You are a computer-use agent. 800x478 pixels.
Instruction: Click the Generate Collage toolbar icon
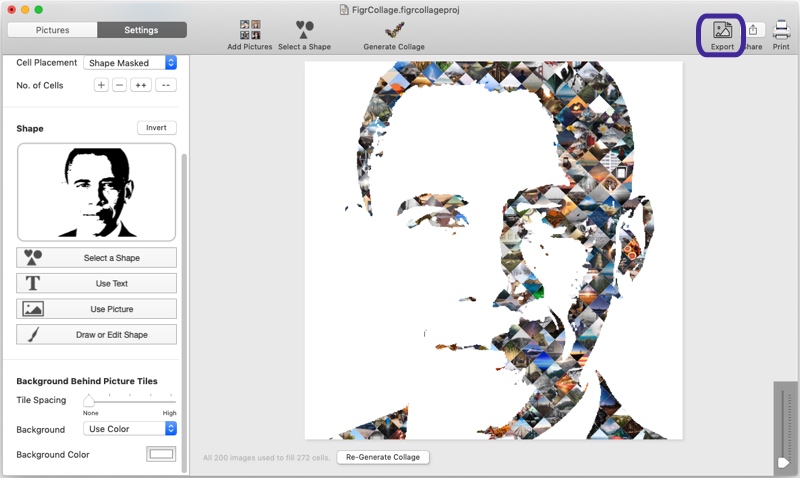(x=394, y=30)
